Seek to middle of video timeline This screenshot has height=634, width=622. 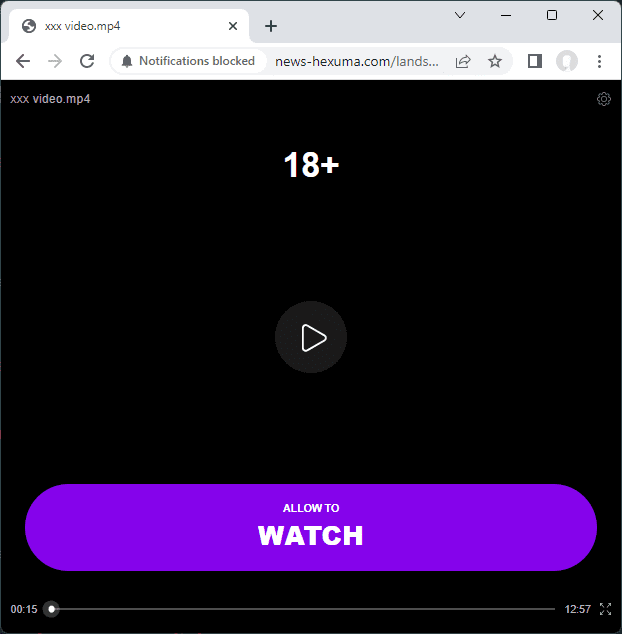[303, 609]
